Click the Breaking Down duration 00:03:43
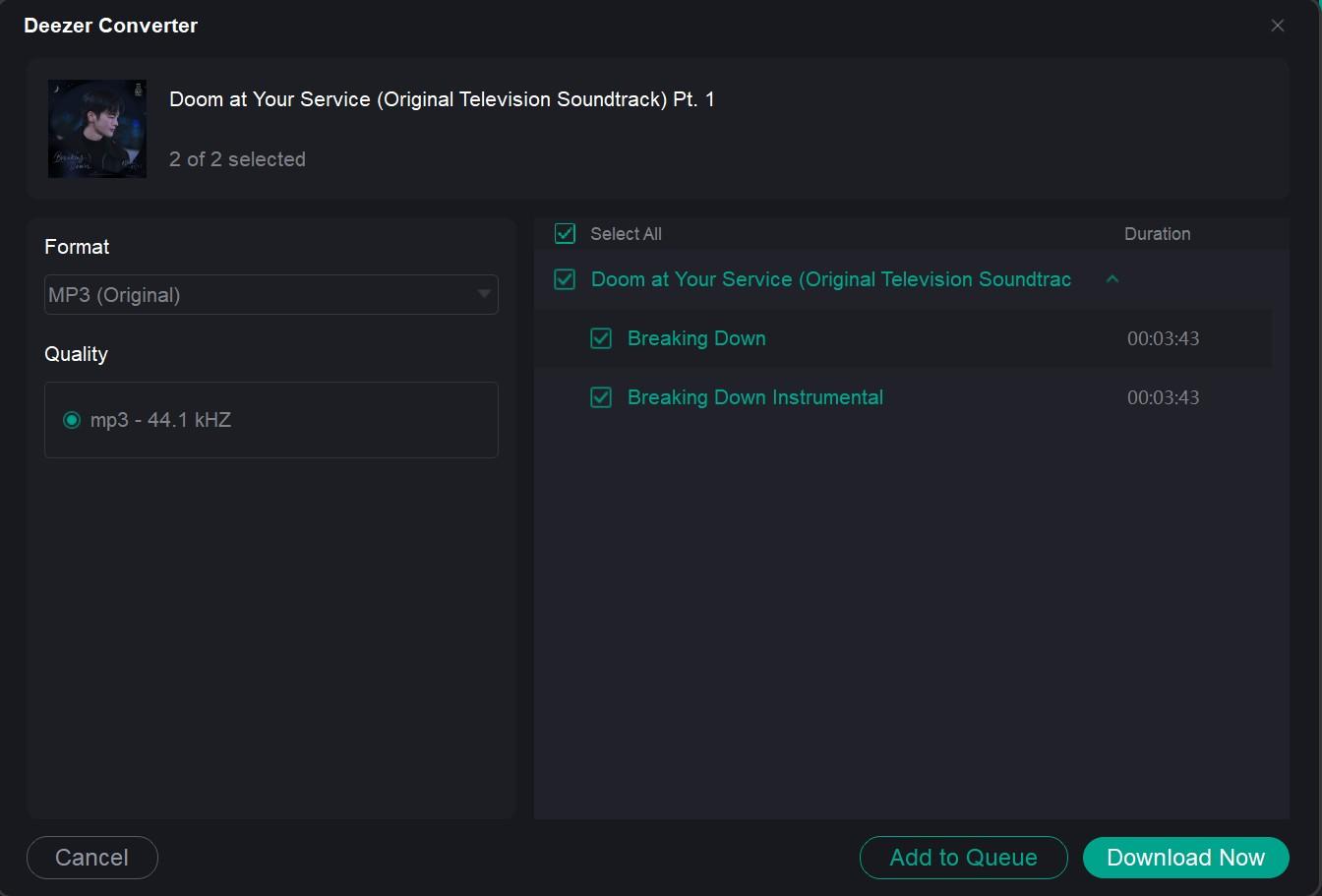 coord(1163,338)
